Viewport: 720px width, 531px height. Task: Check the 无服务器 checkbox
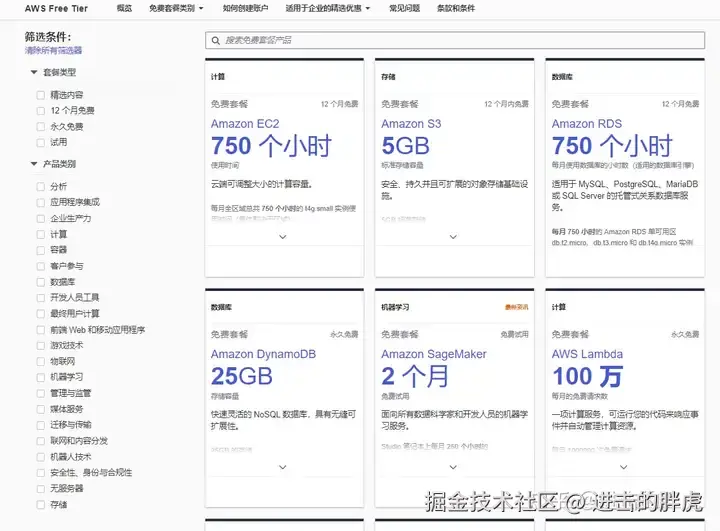tap(41, 489)
